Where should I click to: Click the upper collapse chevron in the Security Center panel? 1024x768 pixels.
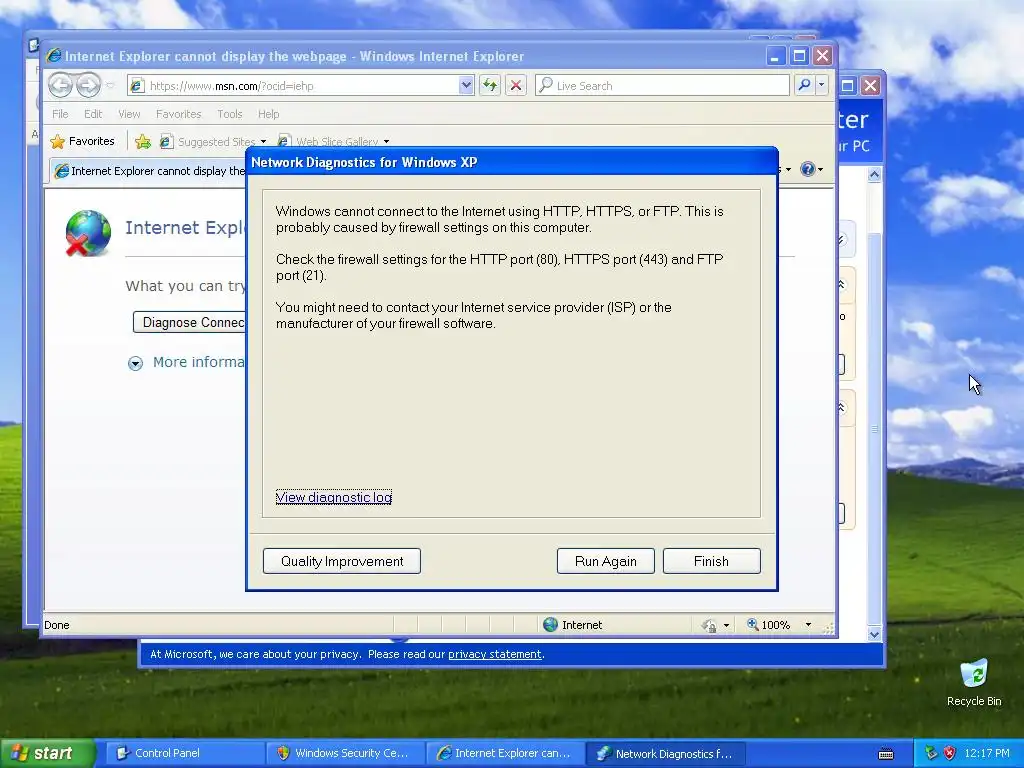[841, 285]
